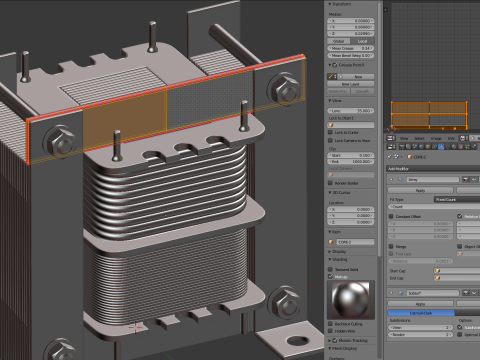Enable Backface Culling checkbox
This screenshot has width=480, height=360.
(330, 324)
